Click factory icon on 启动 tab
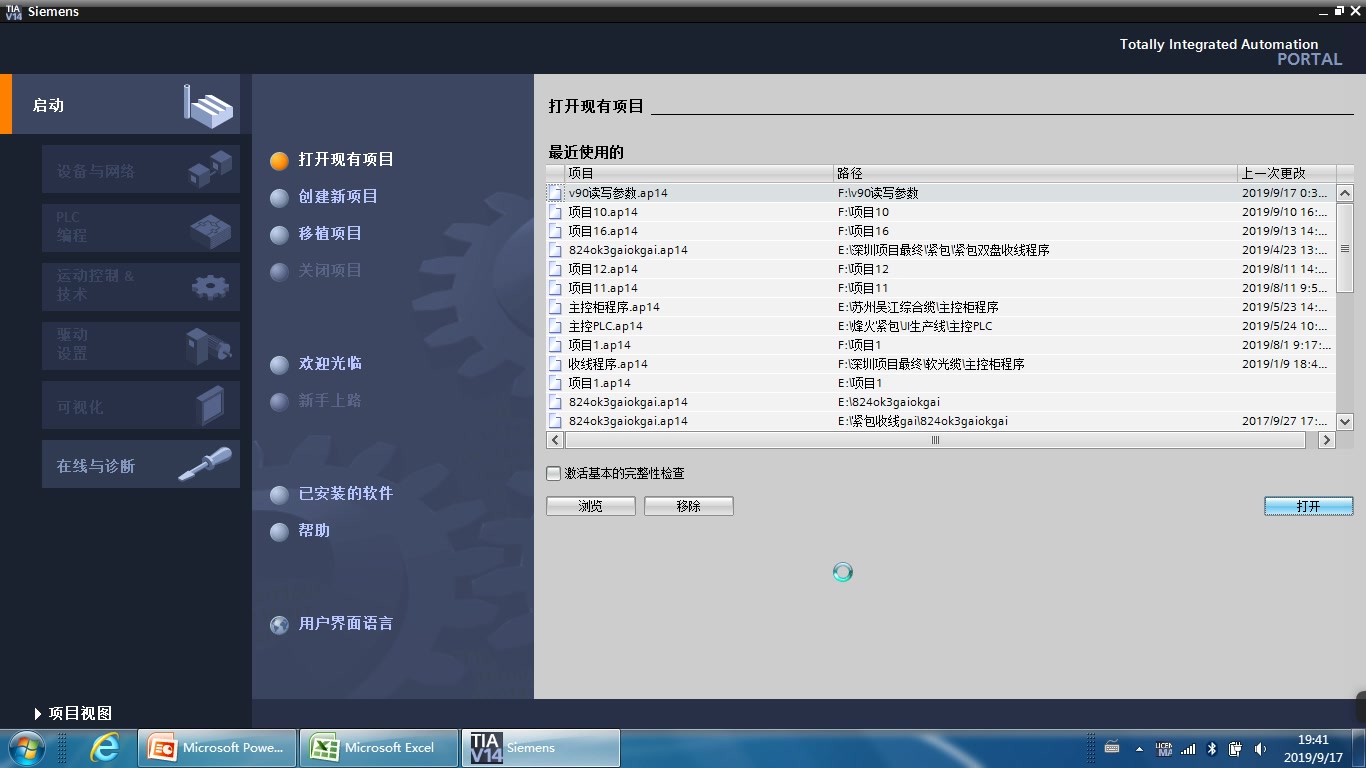The image size is (1366, 768). pos(208,104)
